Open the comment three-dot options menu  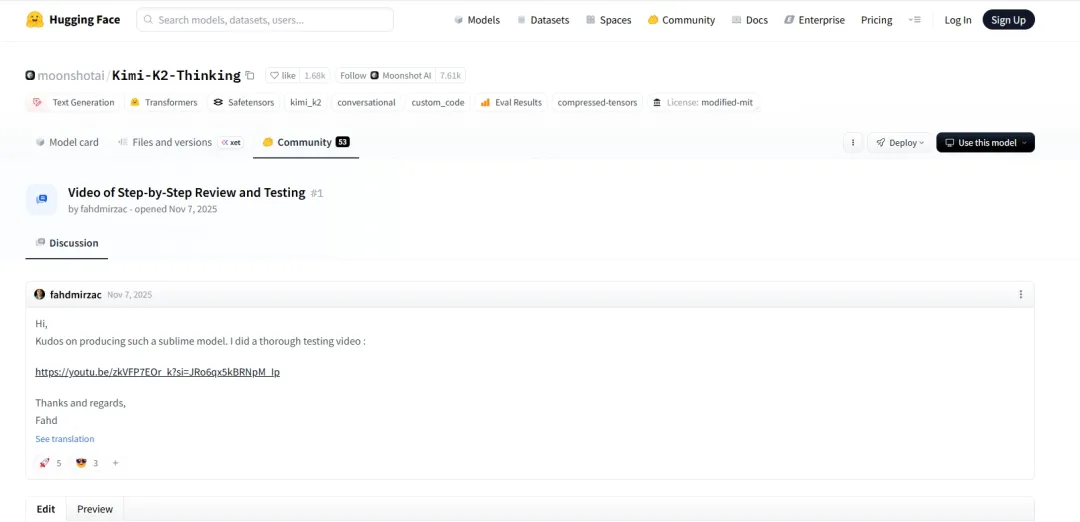1021,295
